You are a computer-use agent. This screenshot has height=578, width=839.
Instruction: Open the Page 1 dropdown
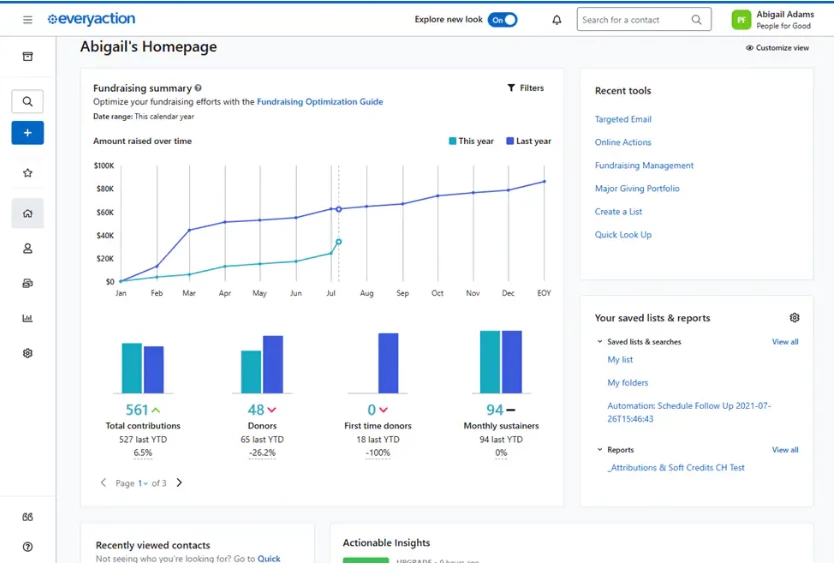click(142, 483)
